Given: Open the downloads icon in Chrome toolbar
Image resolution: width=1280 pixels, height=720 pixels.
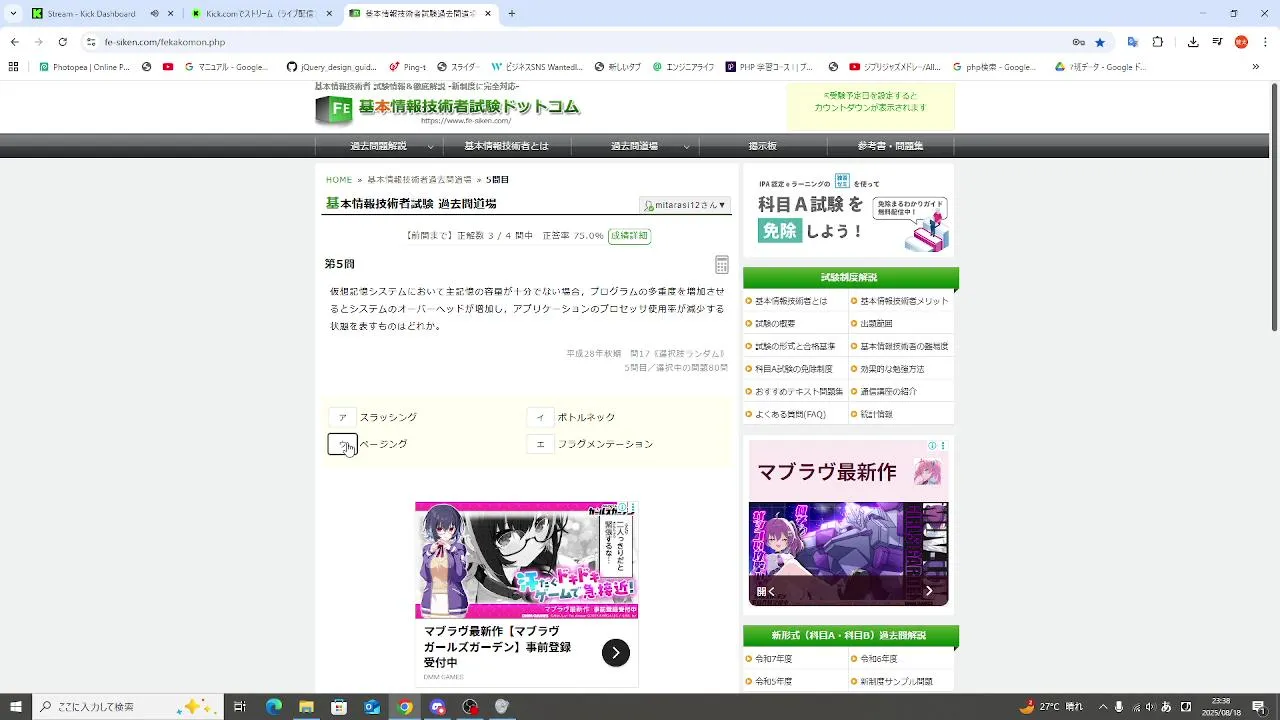Looking at the screenshot, I should point(1193,42).
